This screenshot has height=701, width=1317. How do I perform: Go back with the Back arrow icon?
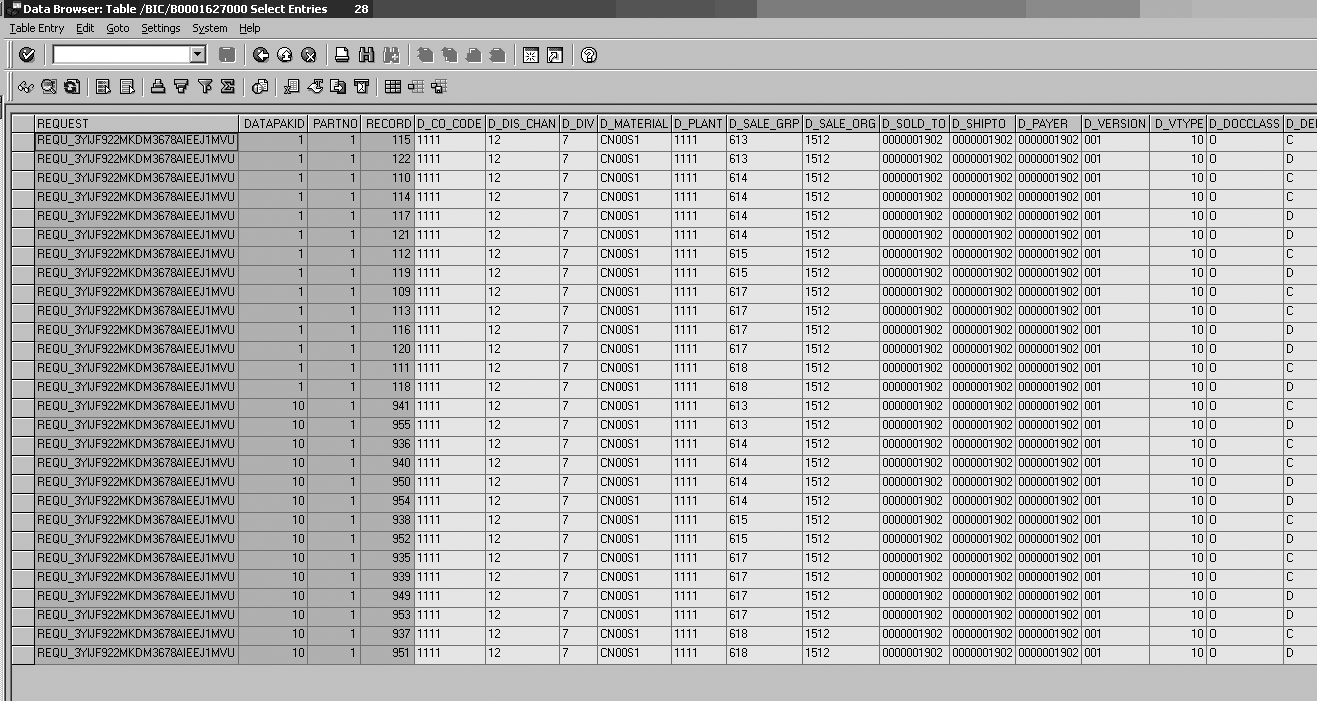(x=261, y=55)
